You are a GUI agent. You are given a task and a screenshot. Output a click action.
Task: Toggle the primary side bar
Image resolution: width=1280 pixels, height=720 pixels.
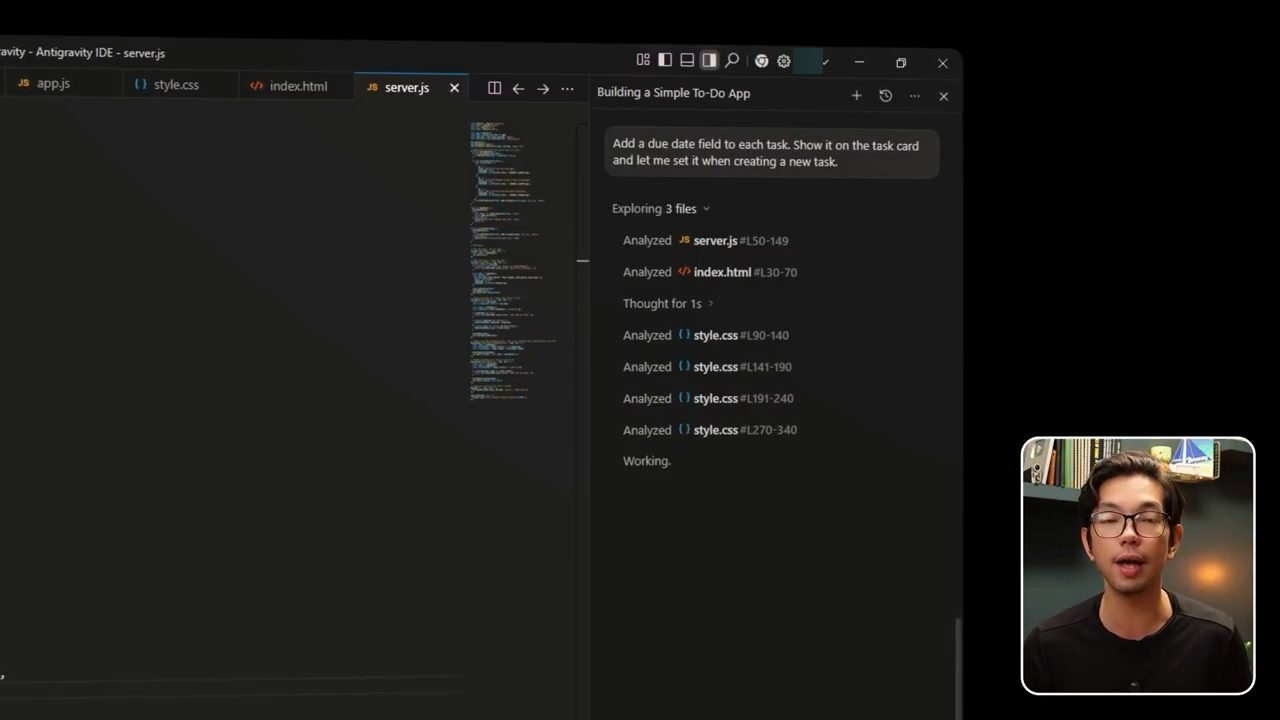pos(665,60)
